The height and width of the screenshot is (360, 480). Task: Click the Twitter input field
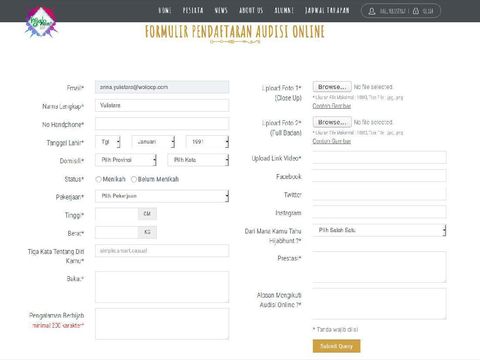(x=379, y=194)
